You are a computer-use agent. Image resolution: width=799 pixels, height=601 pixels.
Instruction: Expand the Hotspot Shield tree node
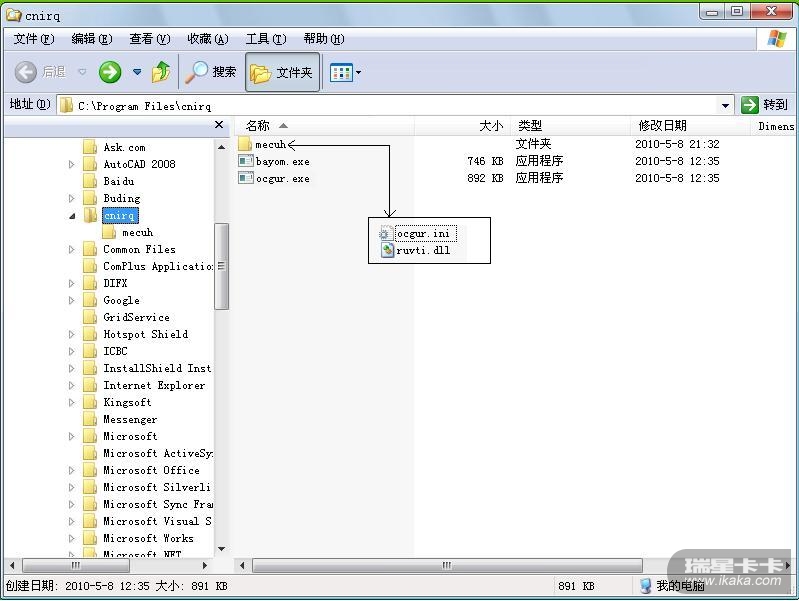[71, 334]
